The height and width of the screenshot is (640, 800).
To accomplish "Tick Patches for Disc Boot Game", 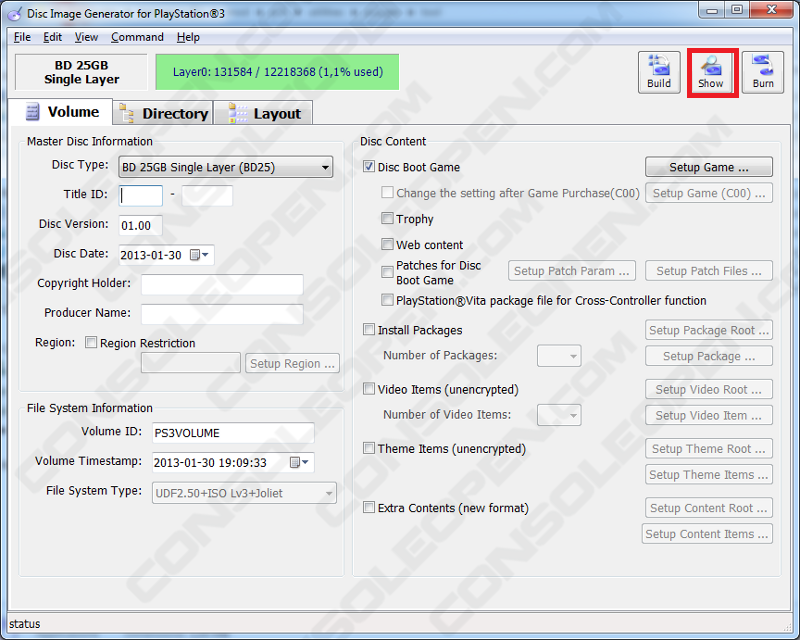I will (387, 272).
